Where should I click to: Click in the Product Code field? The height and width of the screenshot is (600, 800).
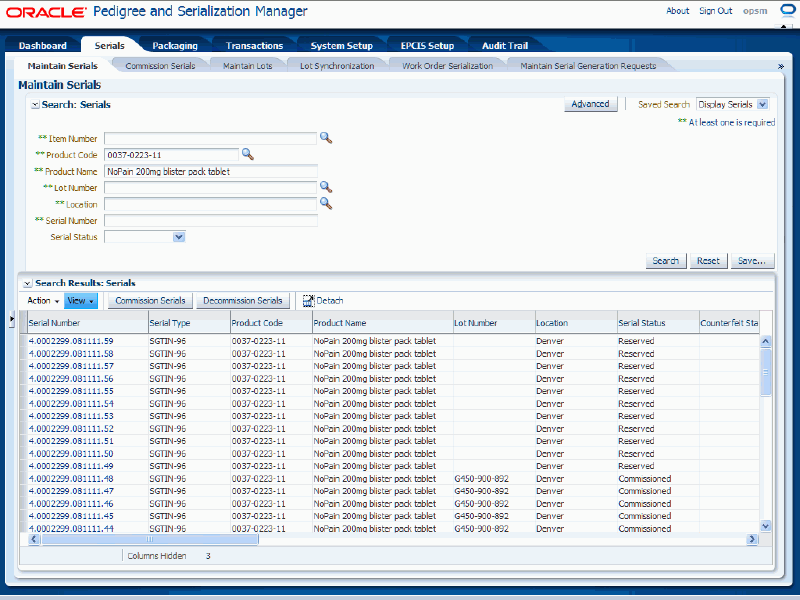[171, 155]
